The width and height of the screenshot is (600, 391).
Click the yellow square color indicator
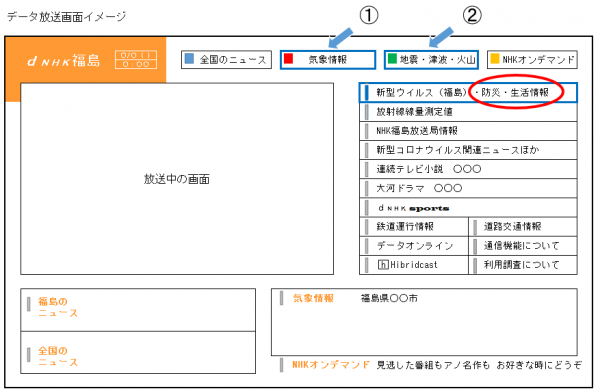point(495,59)
